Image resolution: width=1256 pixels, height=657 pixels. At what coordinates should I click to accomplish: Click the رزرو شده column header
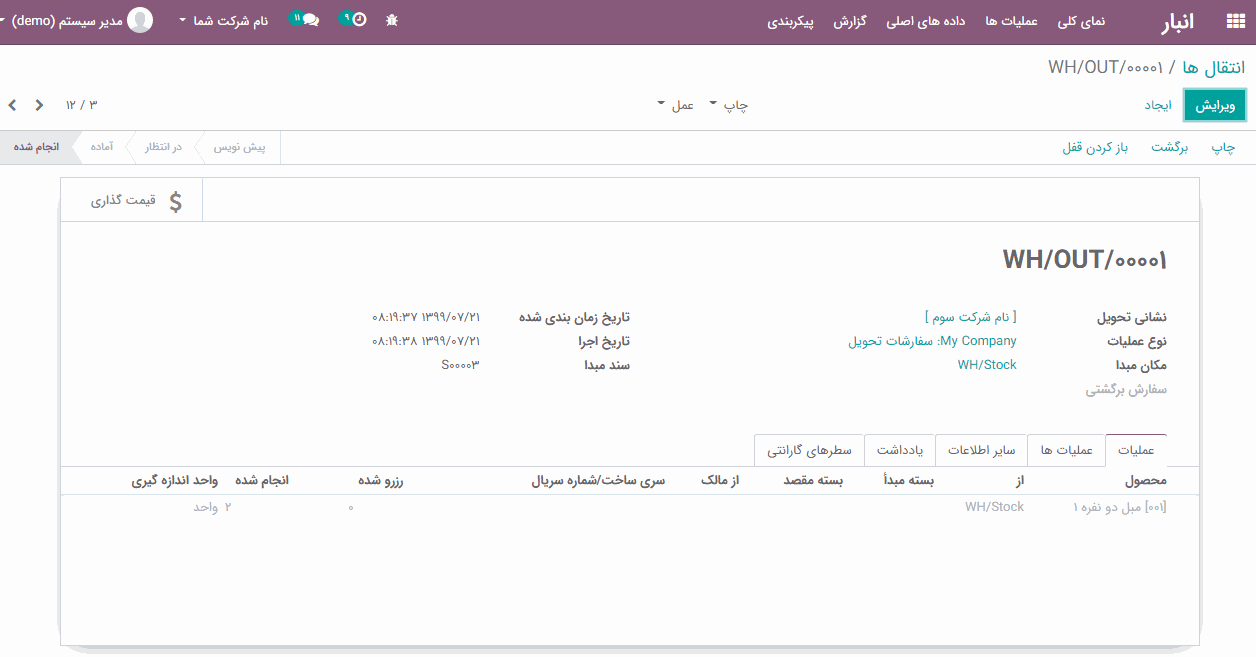pos(380,481)
